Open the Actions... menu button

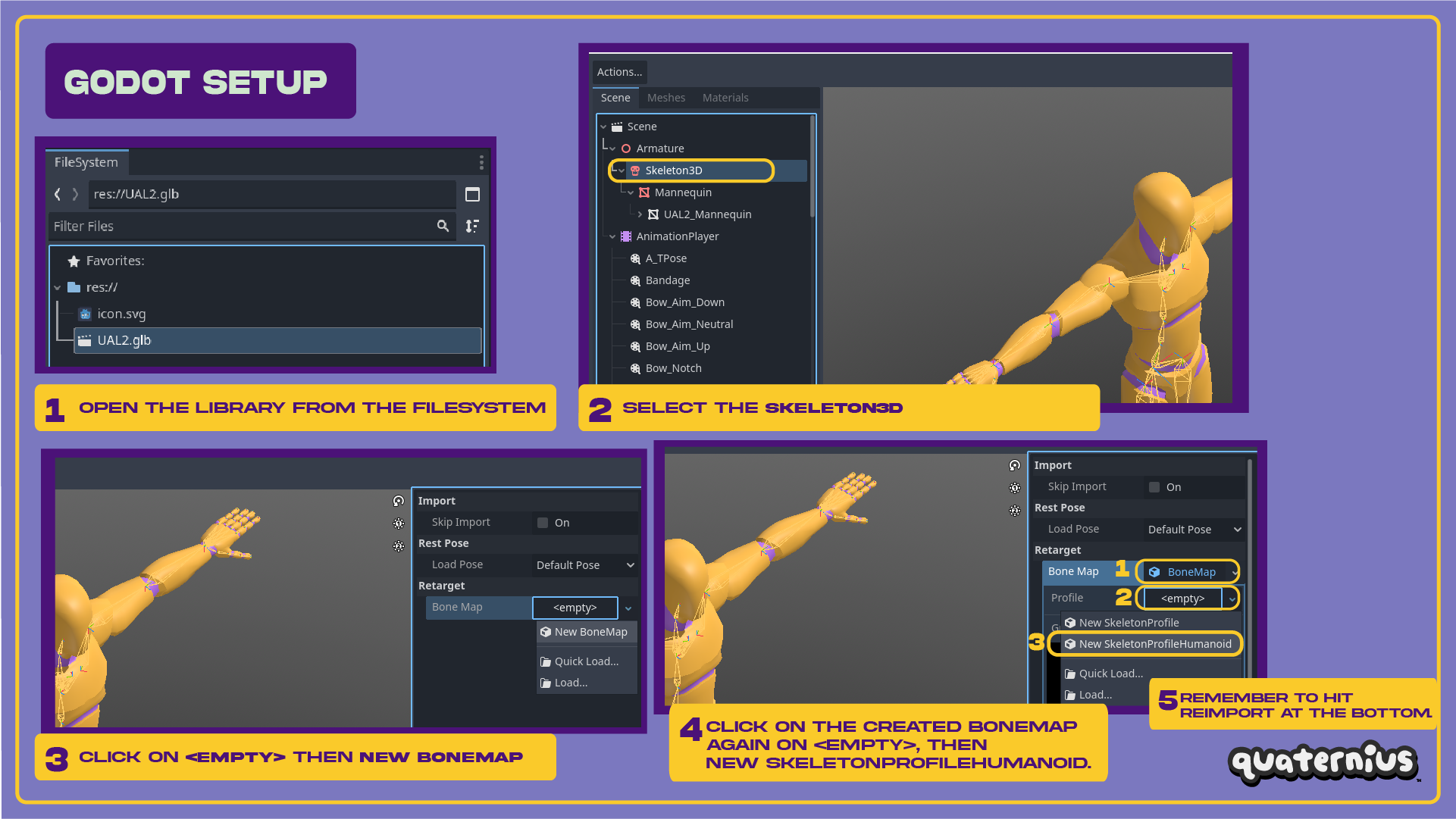click(x=619, y=72)
